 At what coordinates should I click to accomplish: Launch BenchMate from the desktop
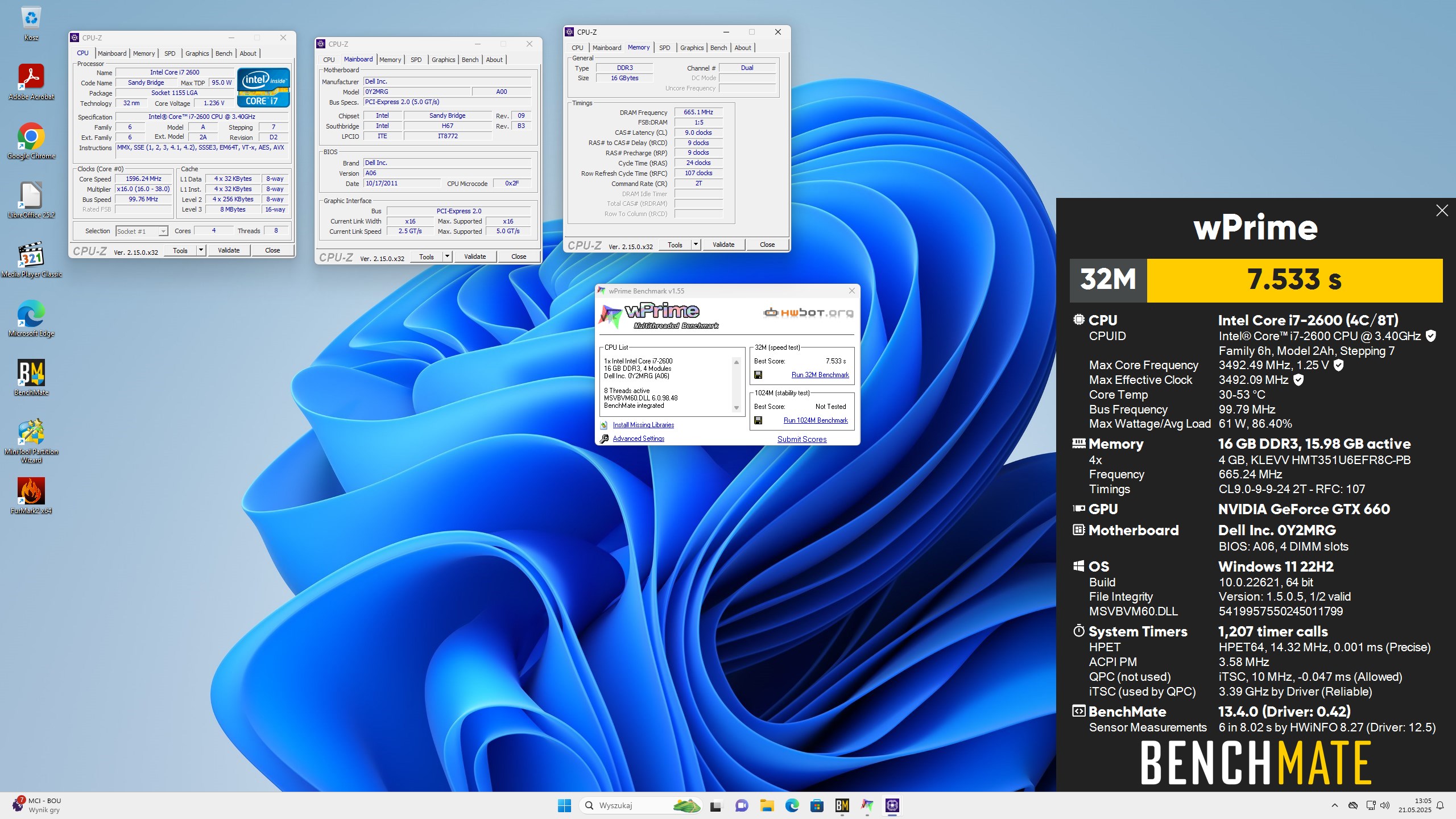click(x=31, y=378)
